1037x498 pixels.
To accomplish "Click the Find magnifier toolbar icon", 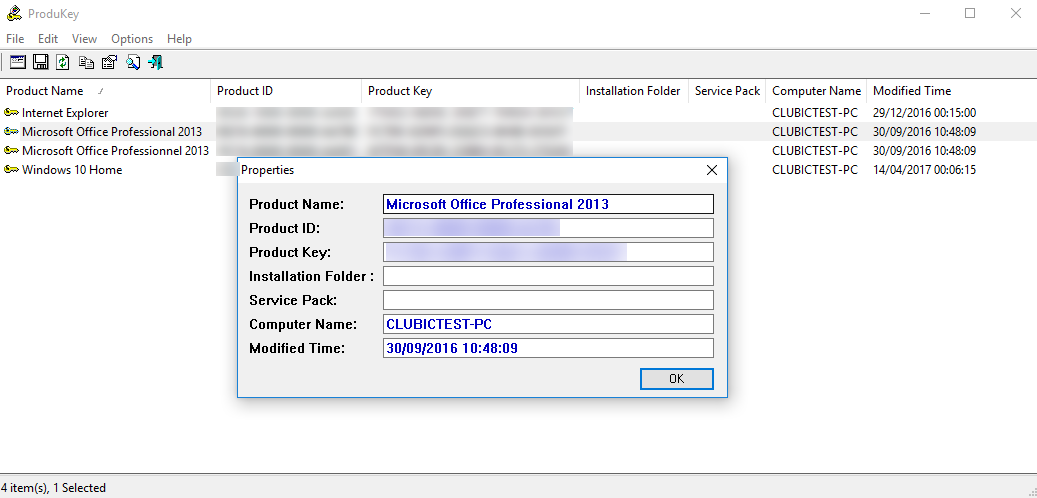I will point(133,62).
